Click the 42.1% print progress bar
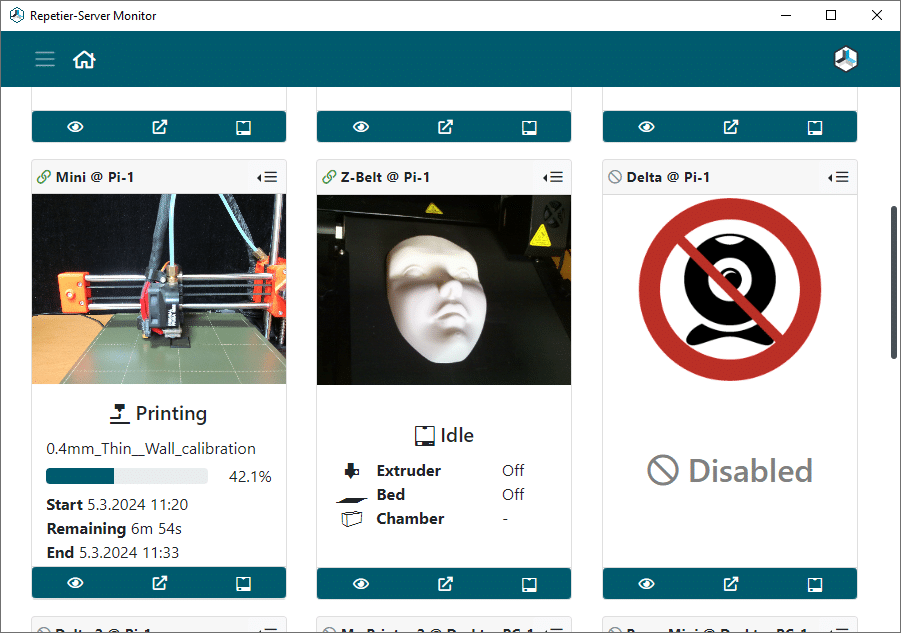This screenshot has height=633, width=901. 126,476
